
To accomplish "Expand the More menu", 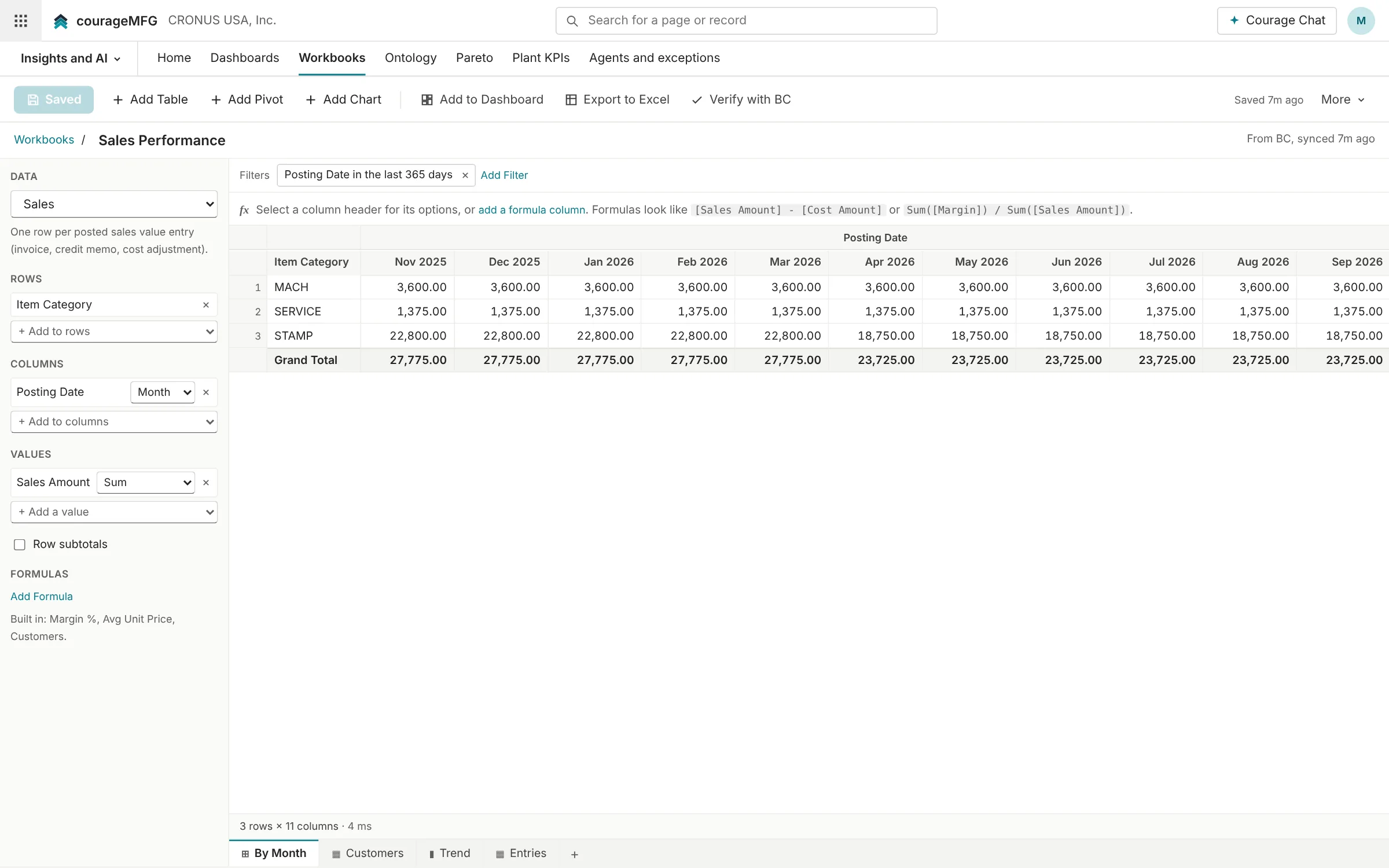I will (x=1343, y=100).
